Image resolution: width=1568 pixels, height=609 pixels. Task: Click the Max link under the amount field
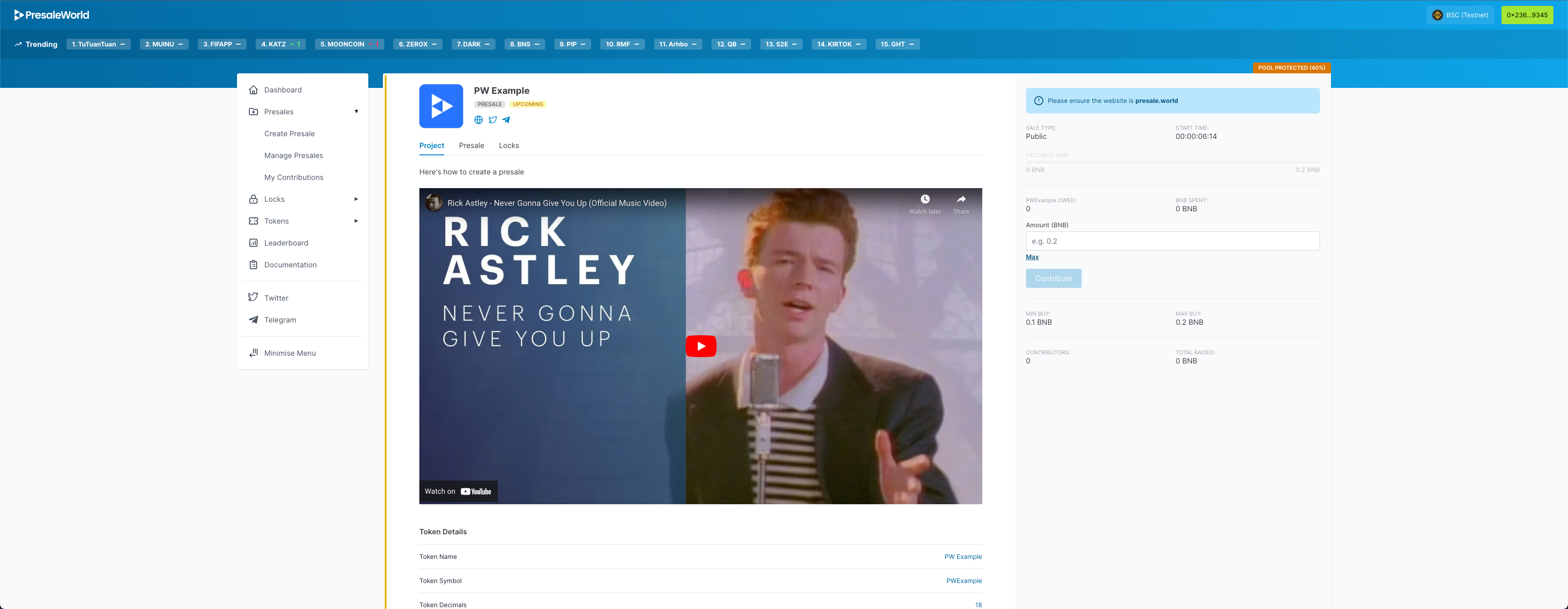pos(1032,257)
